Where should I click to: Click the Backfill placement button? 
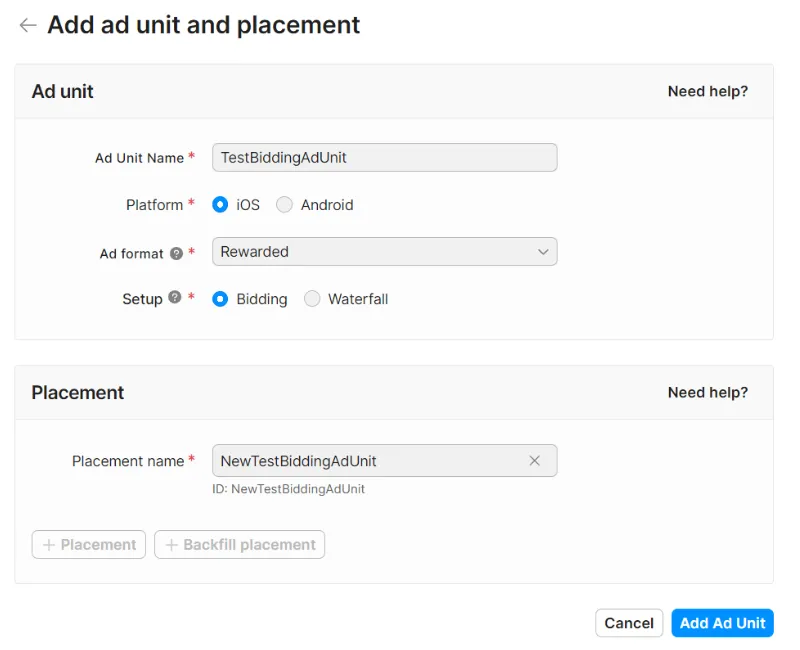239,544
